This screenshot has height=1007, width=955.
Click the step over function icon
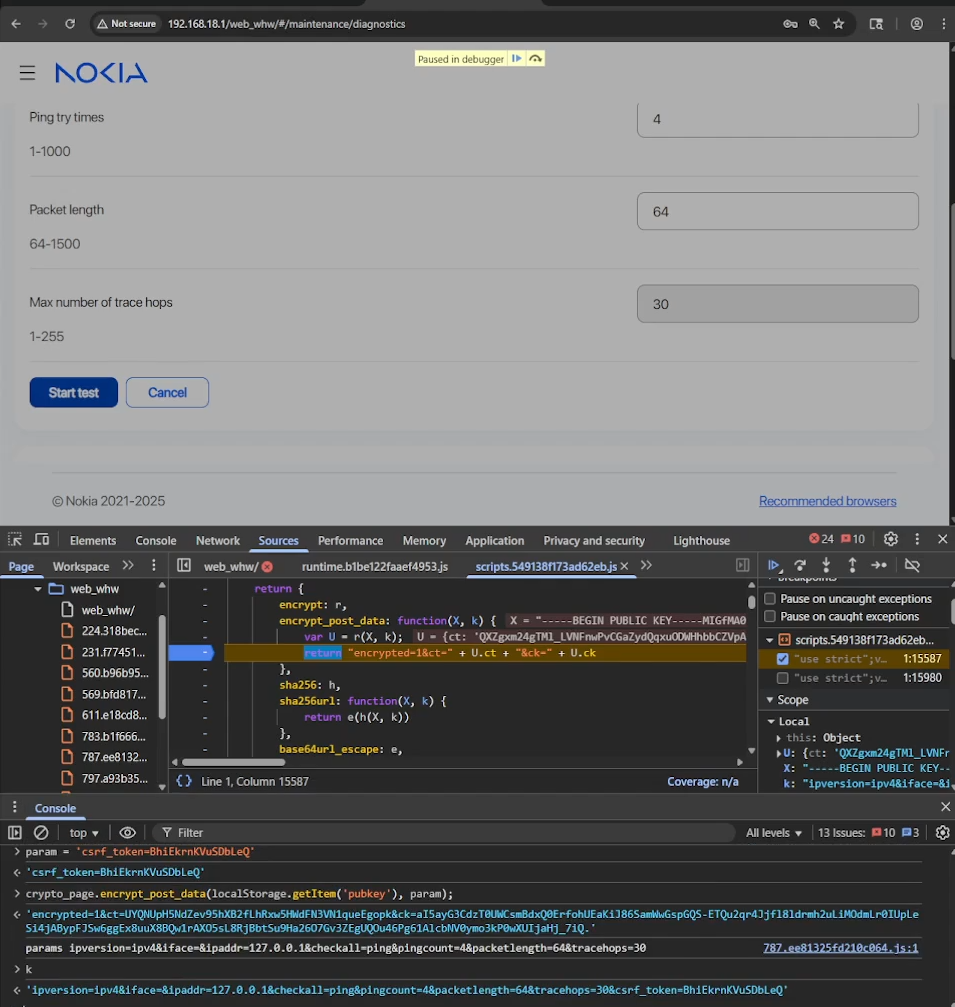800,566
